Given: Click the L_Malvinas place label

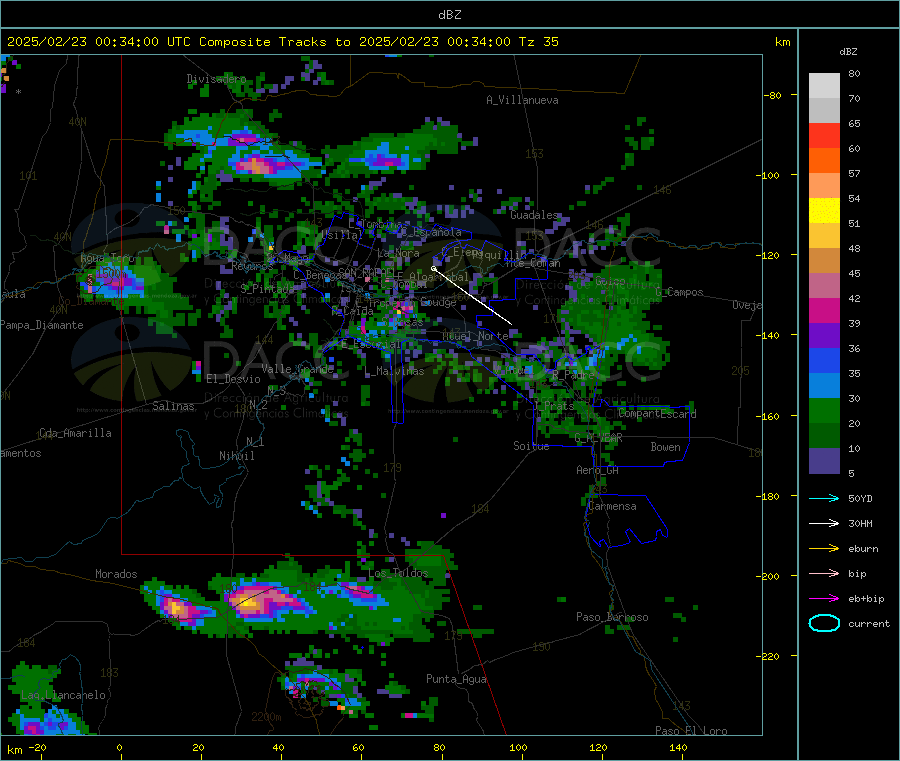Looking at the screenshot, I should coord(394,371).
